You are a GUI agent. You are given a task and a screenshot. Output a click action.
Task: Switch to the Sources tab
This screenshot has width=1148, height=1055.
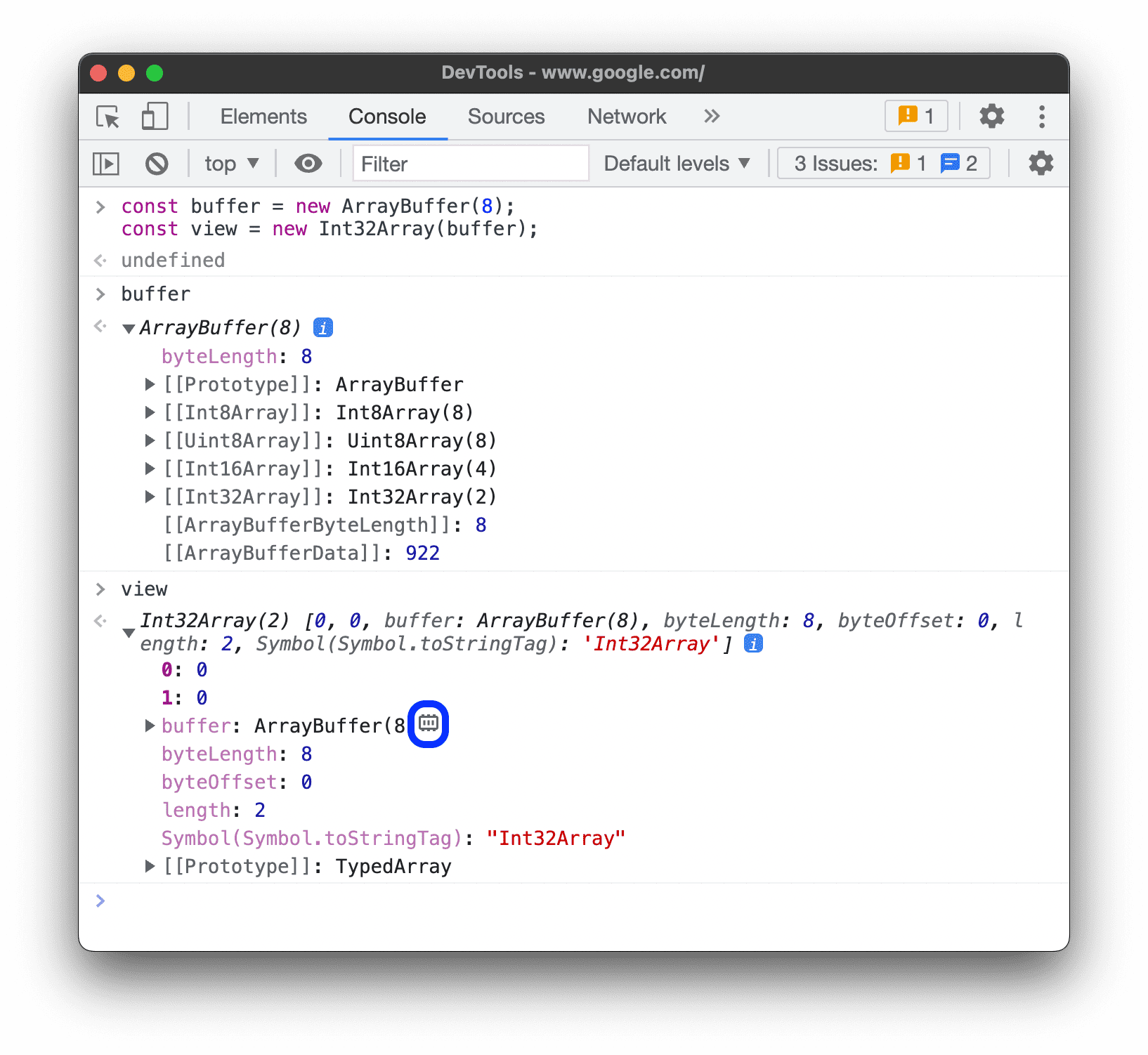(x=506, y=117)
